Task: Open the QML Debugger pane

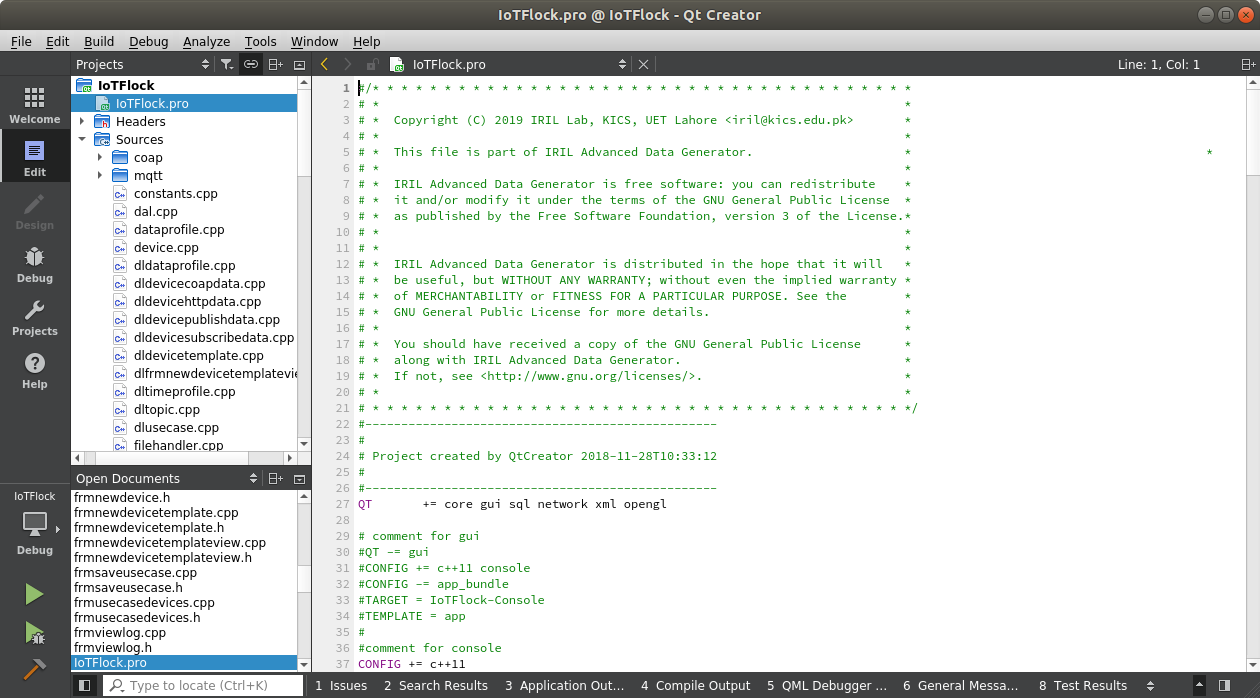Action: (827, 685)
